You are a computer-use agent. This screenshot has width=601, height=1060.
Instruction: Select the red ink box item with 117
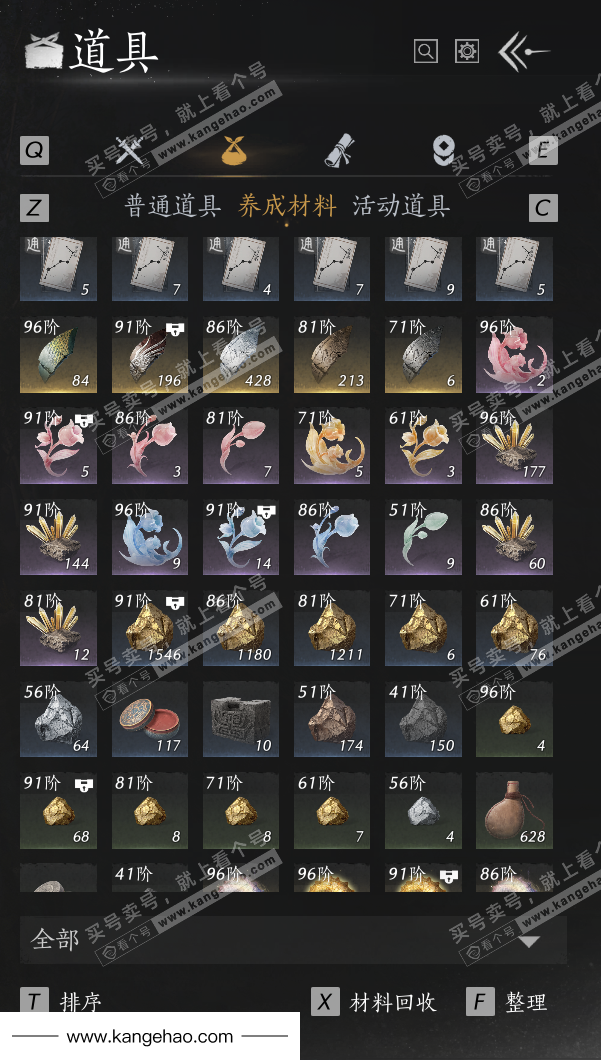(149, 719)
